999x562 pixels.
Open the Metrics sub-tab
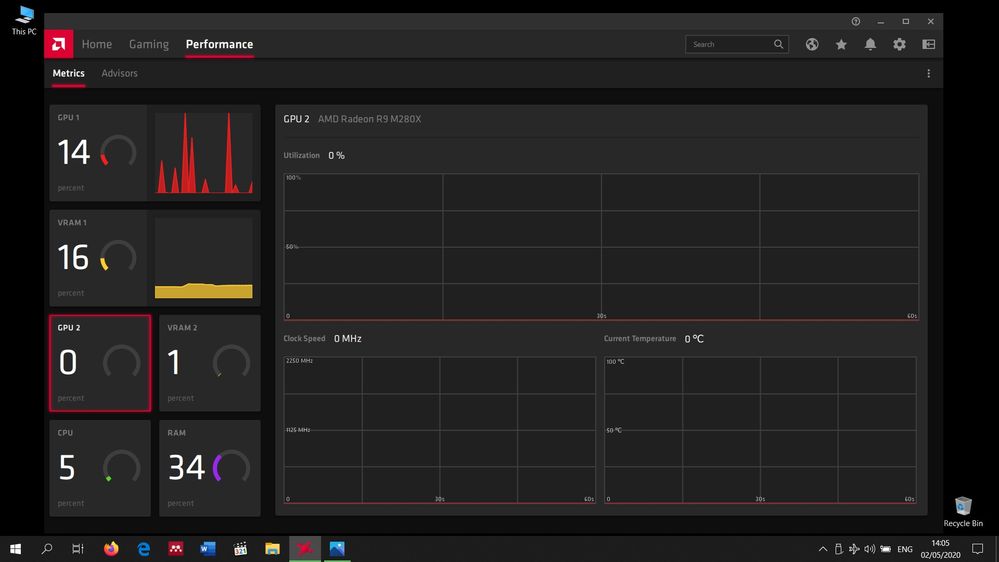coord(68,73)
